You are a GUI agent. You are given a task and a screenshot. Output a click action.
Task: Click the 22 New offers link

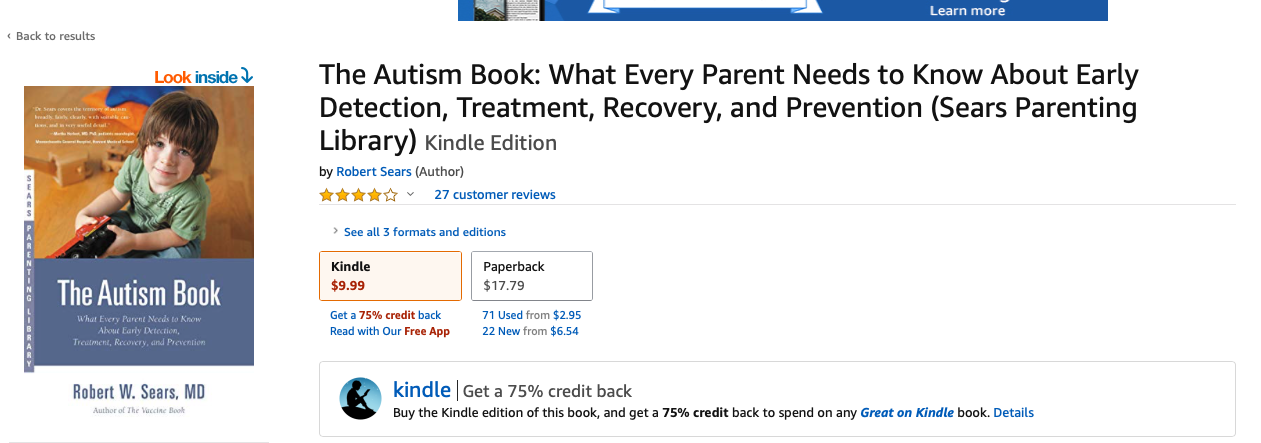pos(501,331)
